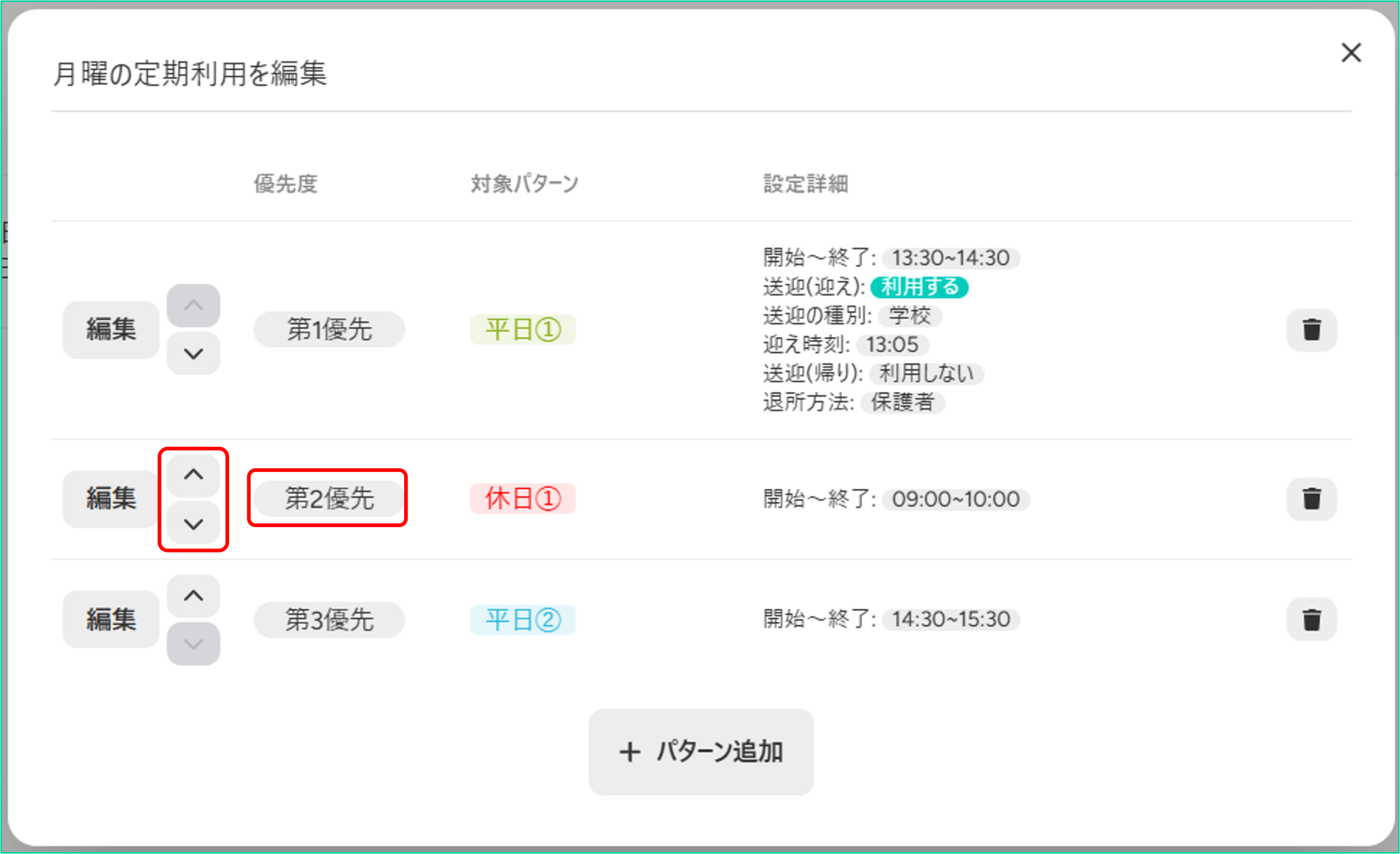Click the パターン追加 button
Viewport: 1400px width, 854px height.
[x=701, y=752]
